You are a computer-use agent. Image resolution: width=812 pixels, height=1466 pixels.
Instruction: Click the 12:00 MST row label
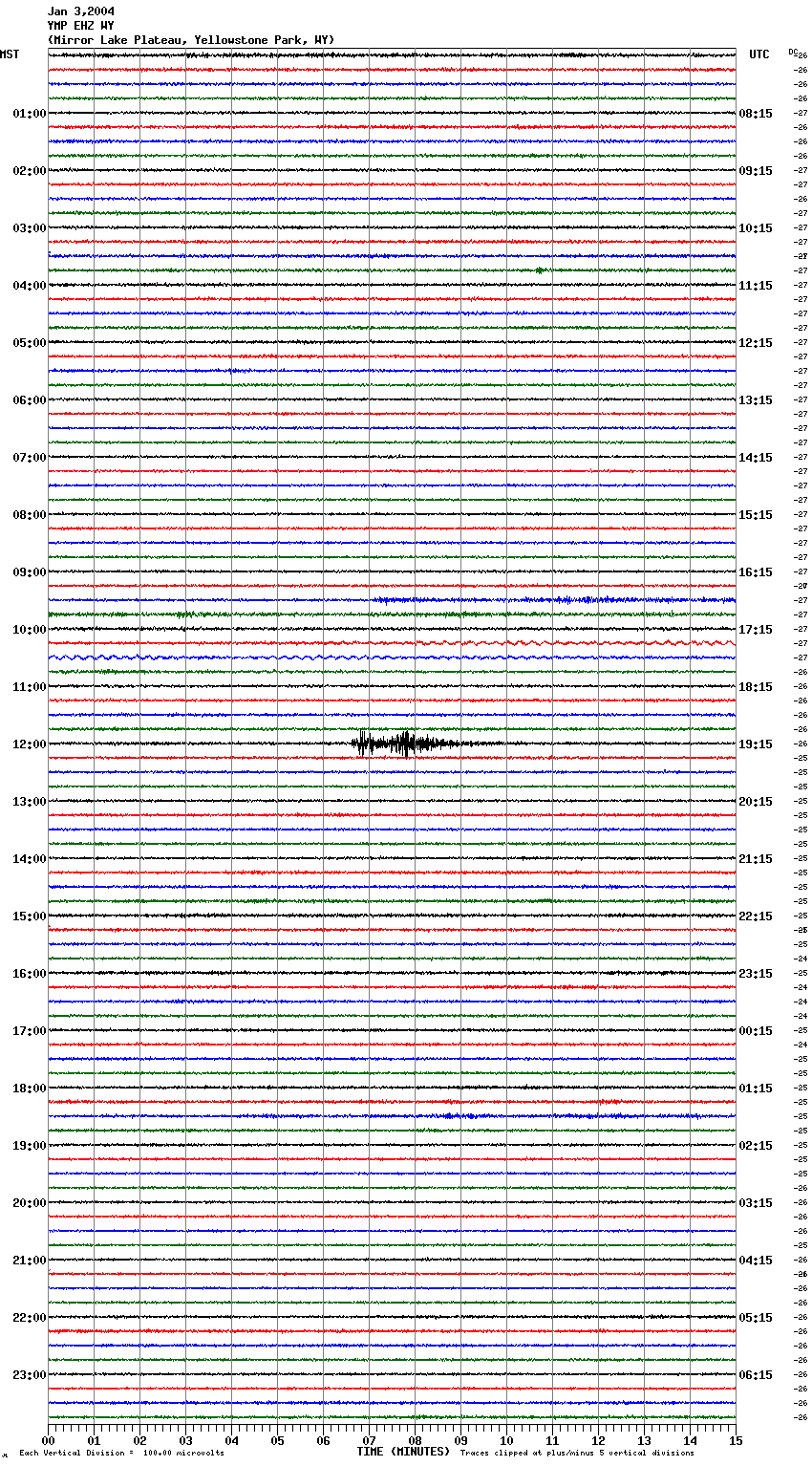pyautogui.click(x=29, y=744)
